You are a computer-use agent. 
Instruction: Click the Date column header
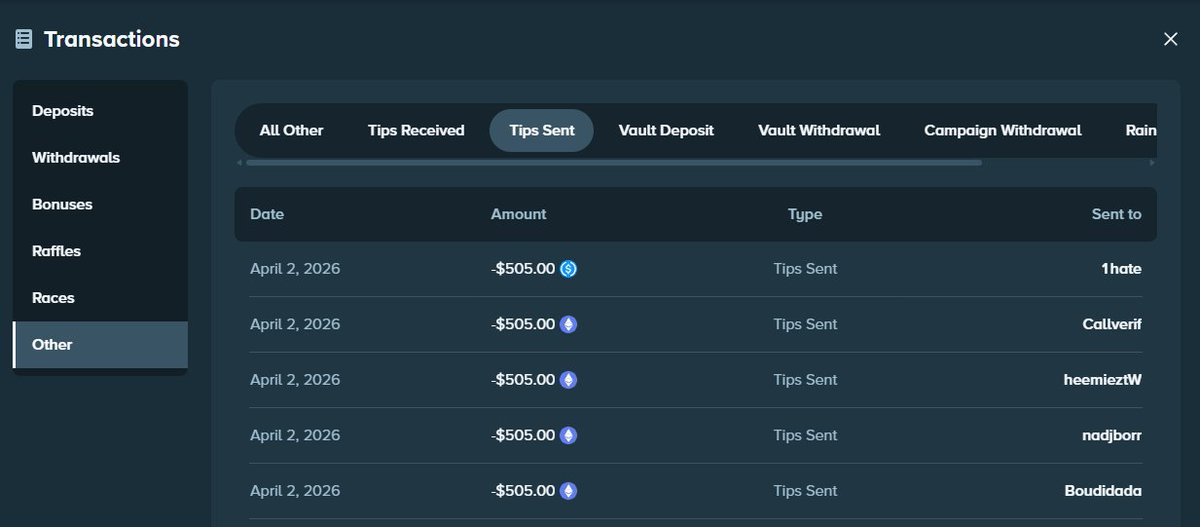point(267,214)
